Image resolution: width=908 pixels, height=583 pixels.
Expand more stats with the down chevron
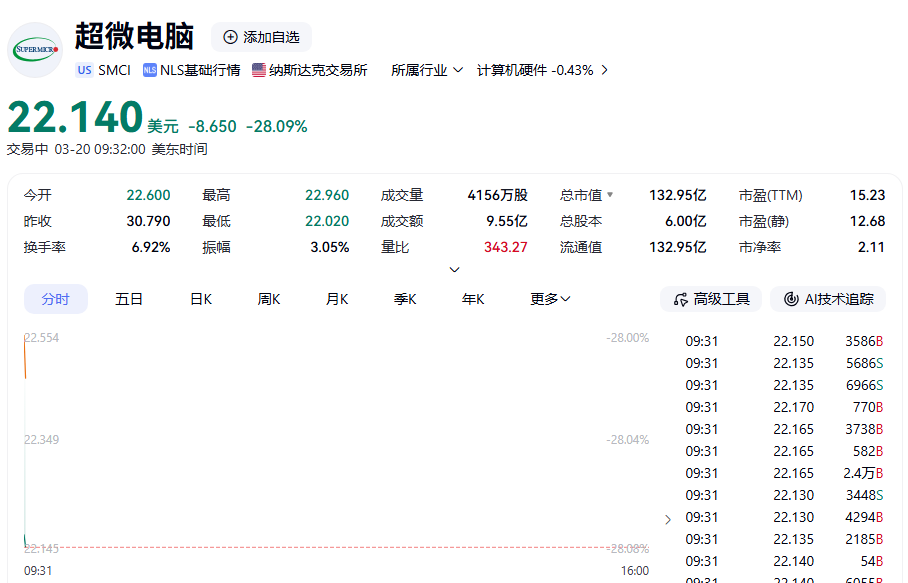(x=455, y=269)
